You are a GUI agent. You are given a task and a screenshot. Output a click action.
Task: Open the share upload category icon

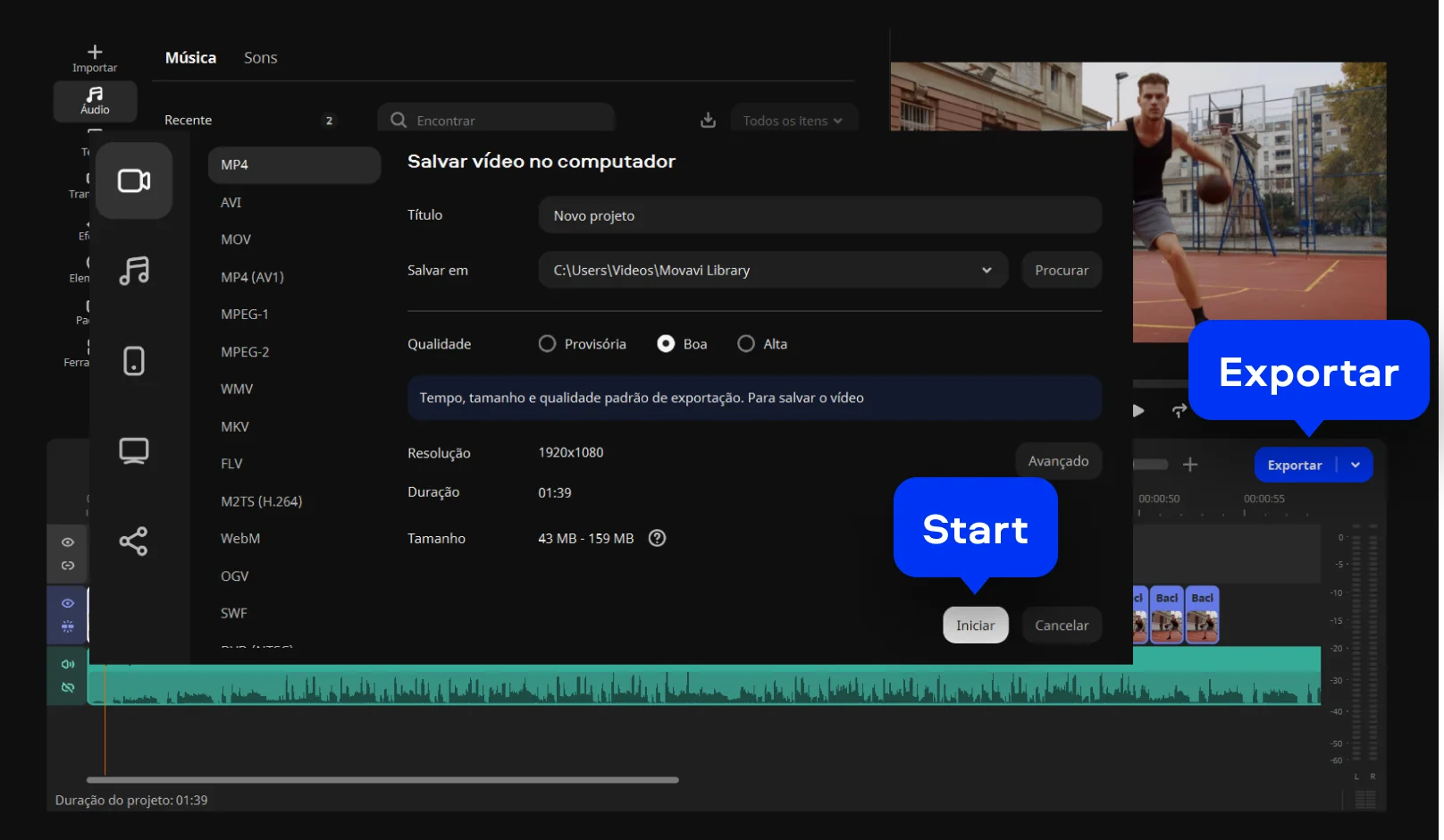pyautogui.click(x=134, y=542)
